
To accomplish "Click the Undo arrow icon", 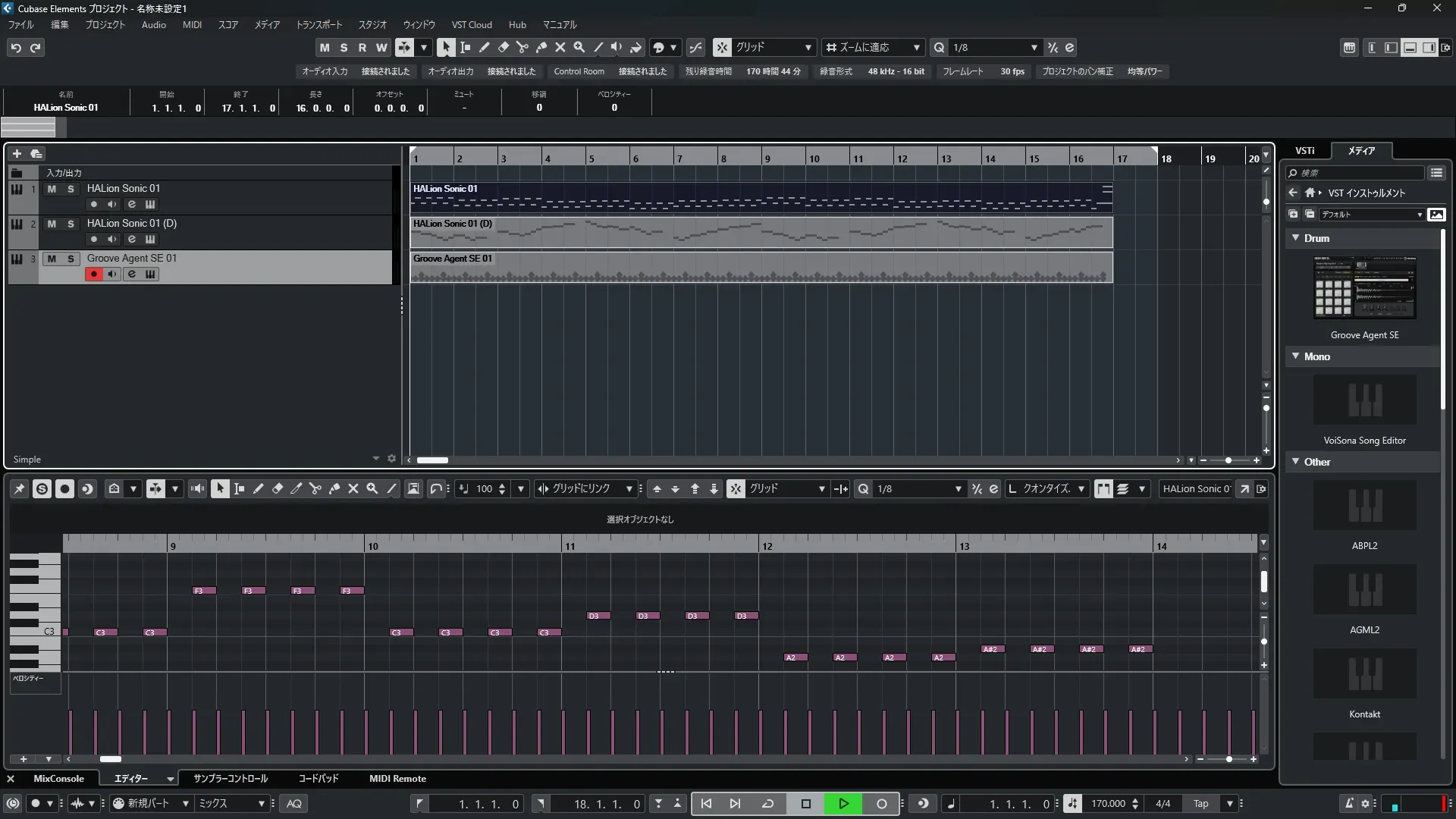I will tap(16, 48).
